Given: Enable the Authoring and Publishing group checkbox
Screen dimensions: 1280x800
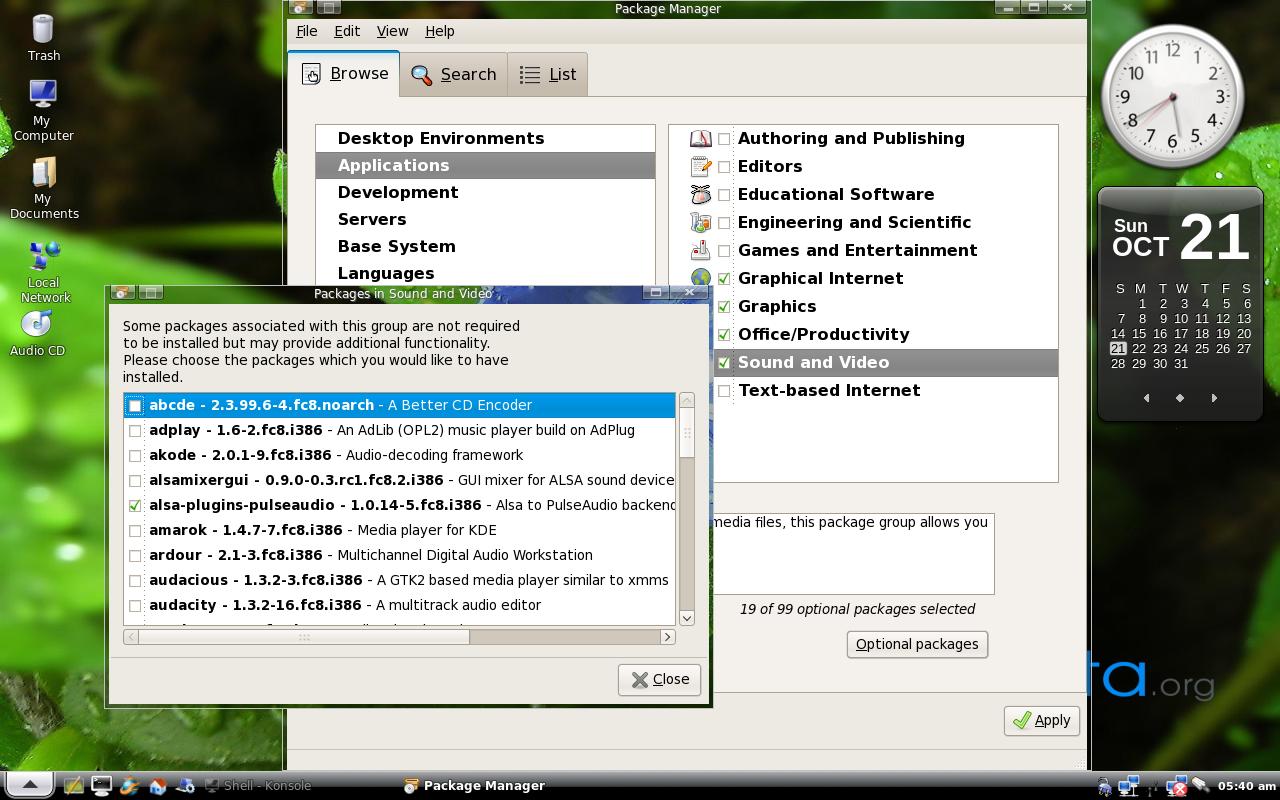Looking at the screenshot, I should (x=724, y=139).
